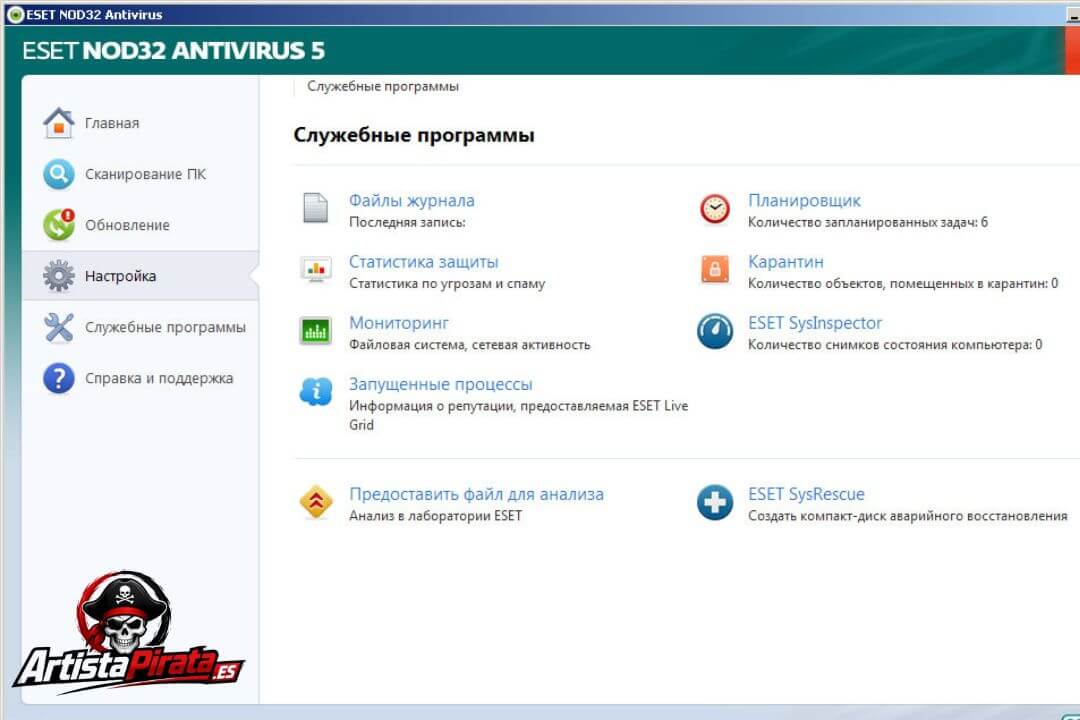The width and height of the screenshot is (1080, 720).
Task: Switch to Служебные программы in sidebar
Action: 165,327
